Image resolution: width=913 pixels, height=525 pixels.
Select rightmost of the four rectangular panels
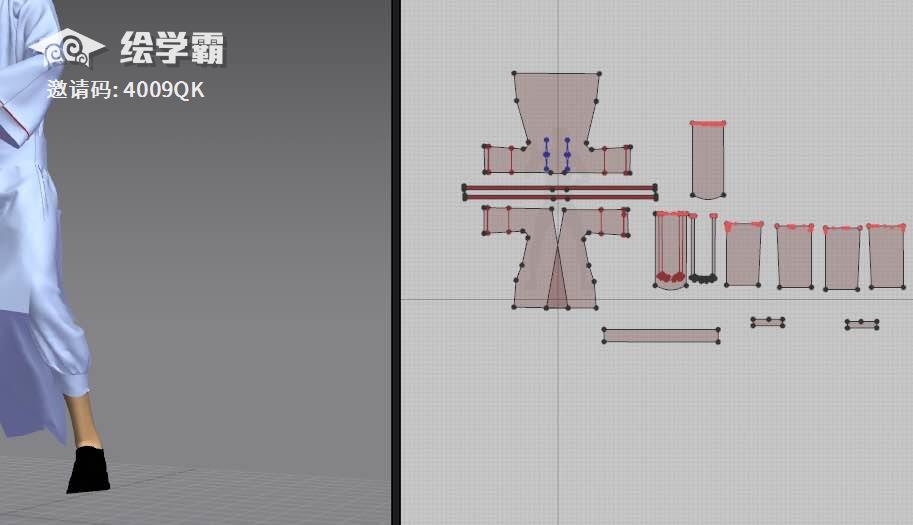point(887,256)
